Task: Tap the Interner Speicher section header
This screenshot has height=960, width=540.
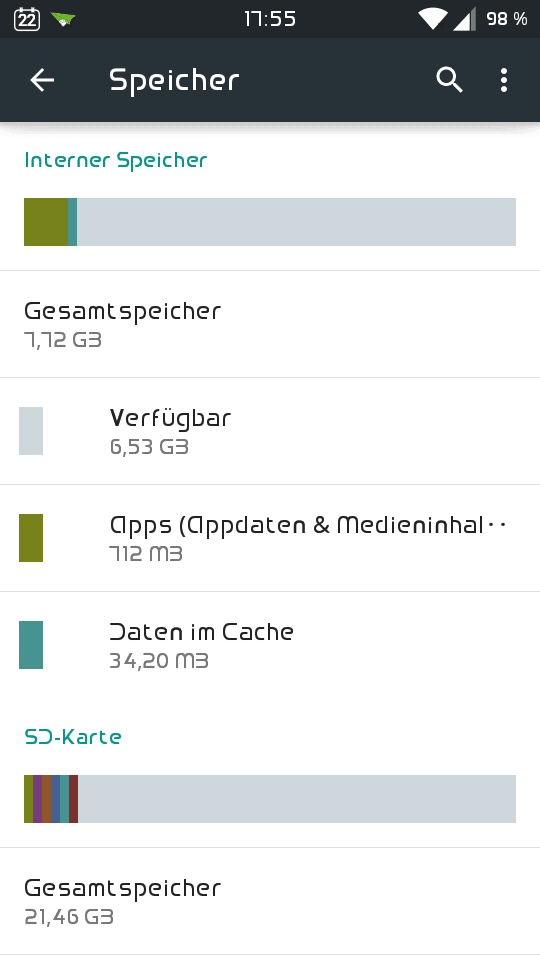Action: pos(116,160)
